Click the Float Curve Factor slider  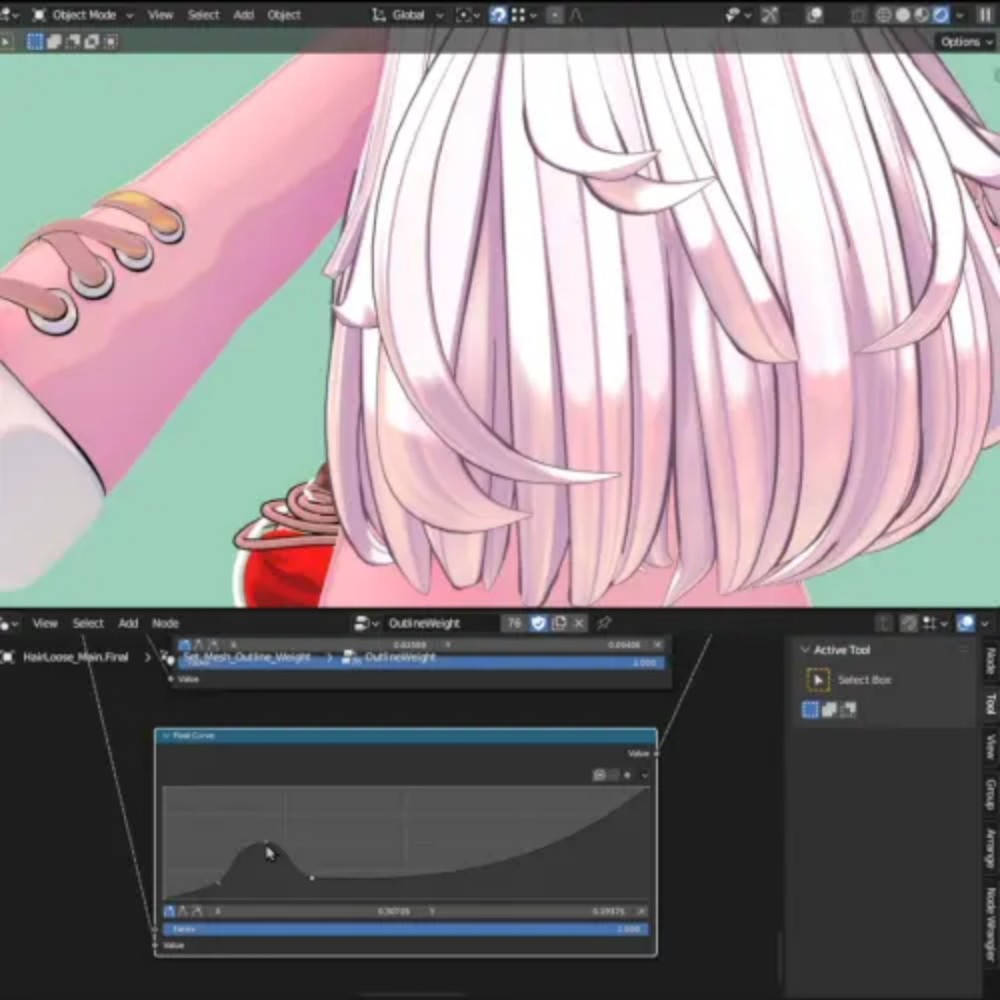tap(406, 929)
